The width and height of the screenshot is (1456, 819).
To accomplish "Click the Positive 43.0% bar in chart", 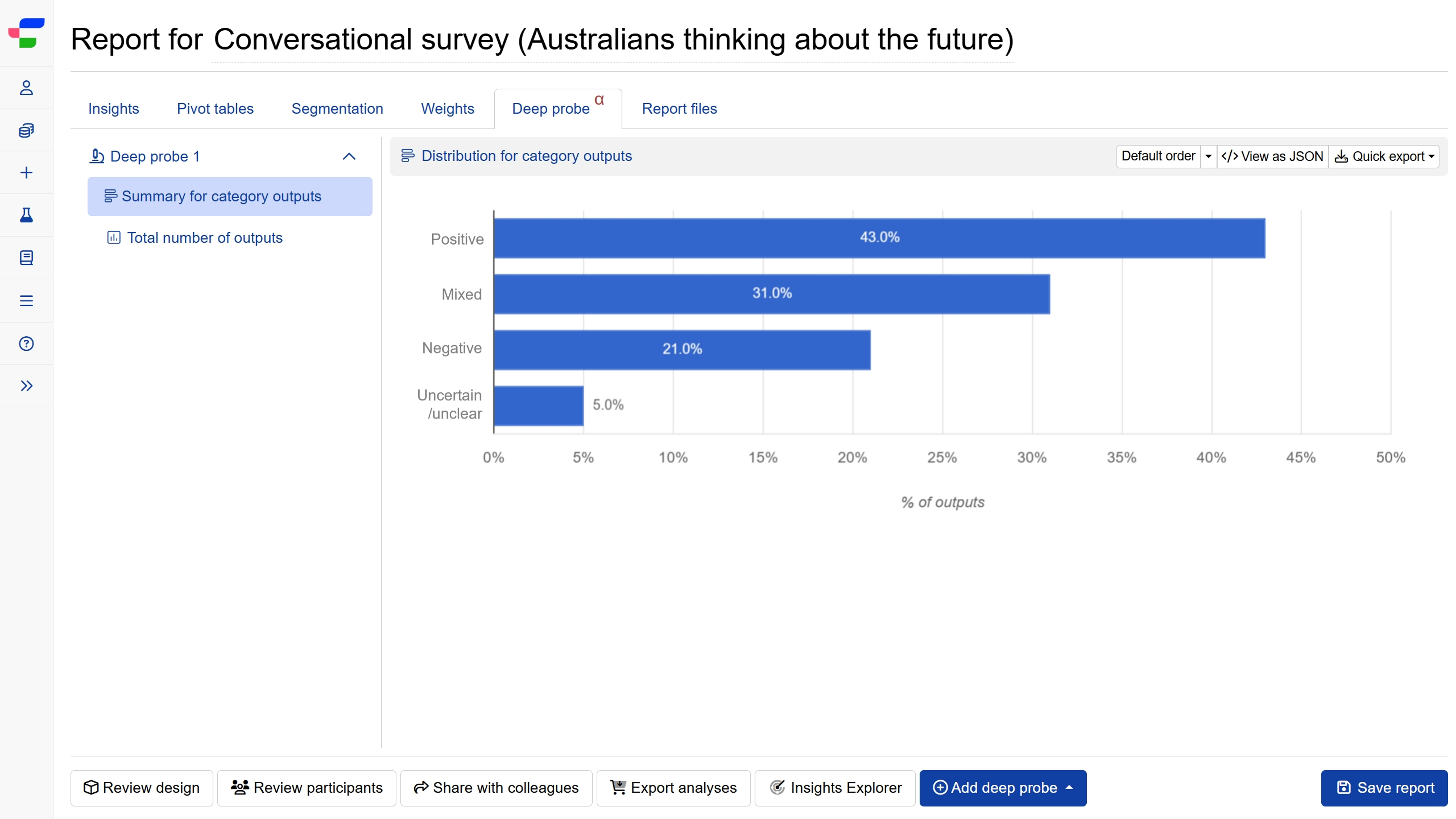I will (879, 238).
